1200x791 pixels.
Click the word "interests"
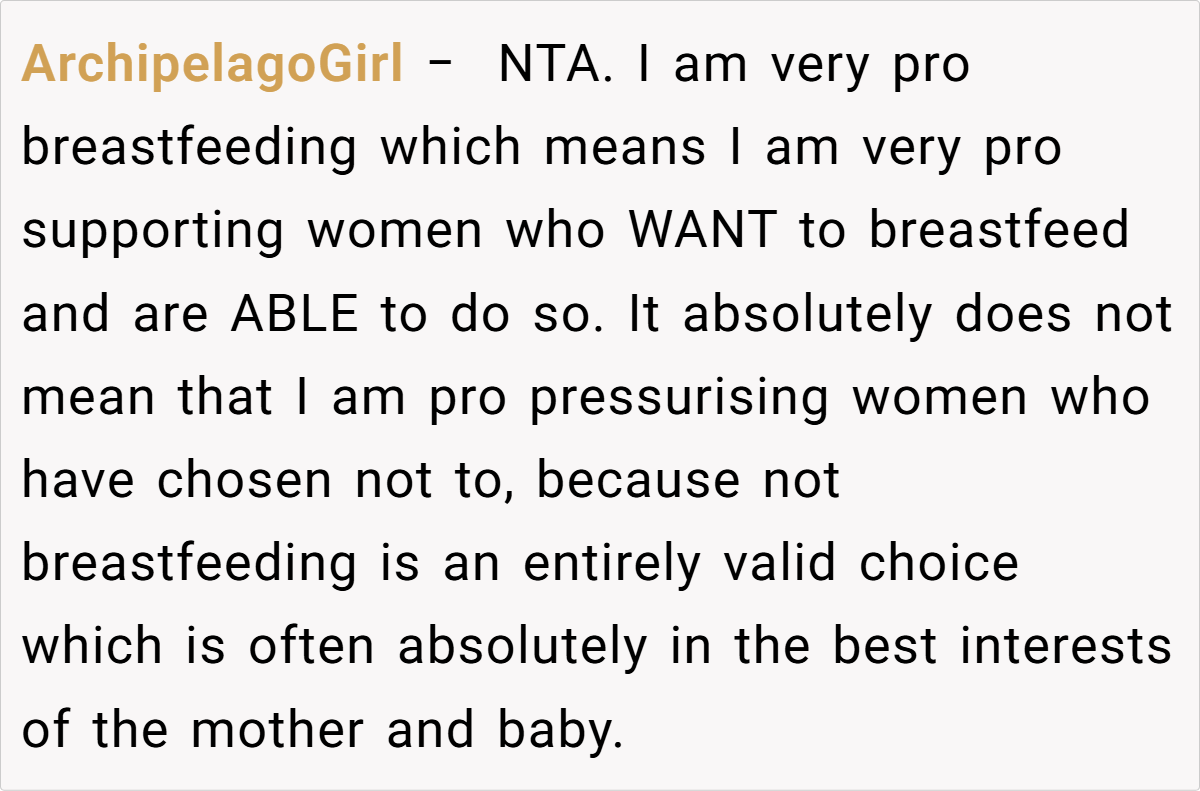[1065, 646]
